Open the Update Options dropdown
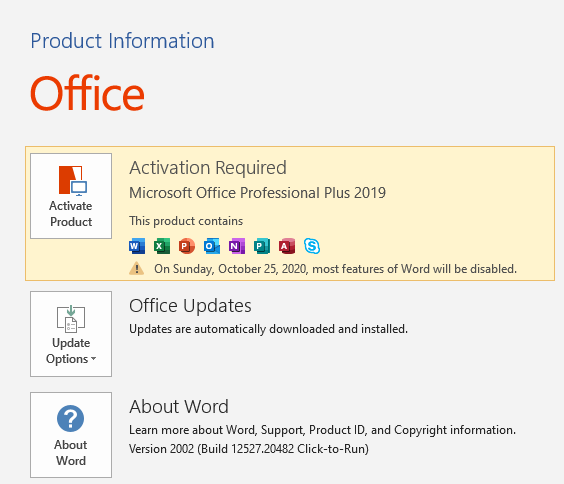The width and height of the screenshot is (564, 484). click(71, 334)
